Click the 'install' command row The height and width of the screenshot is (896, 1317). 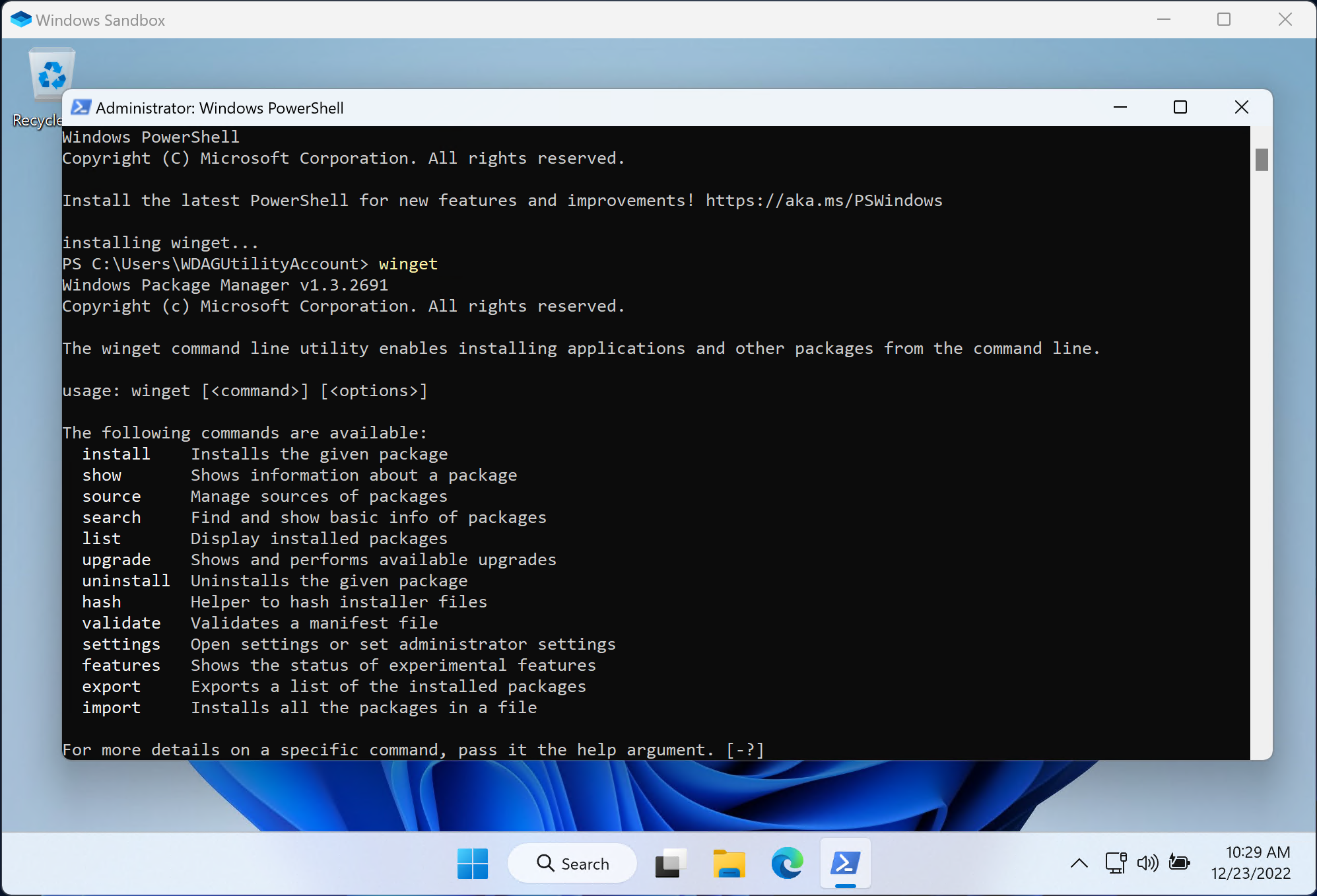tap(265, 454)
